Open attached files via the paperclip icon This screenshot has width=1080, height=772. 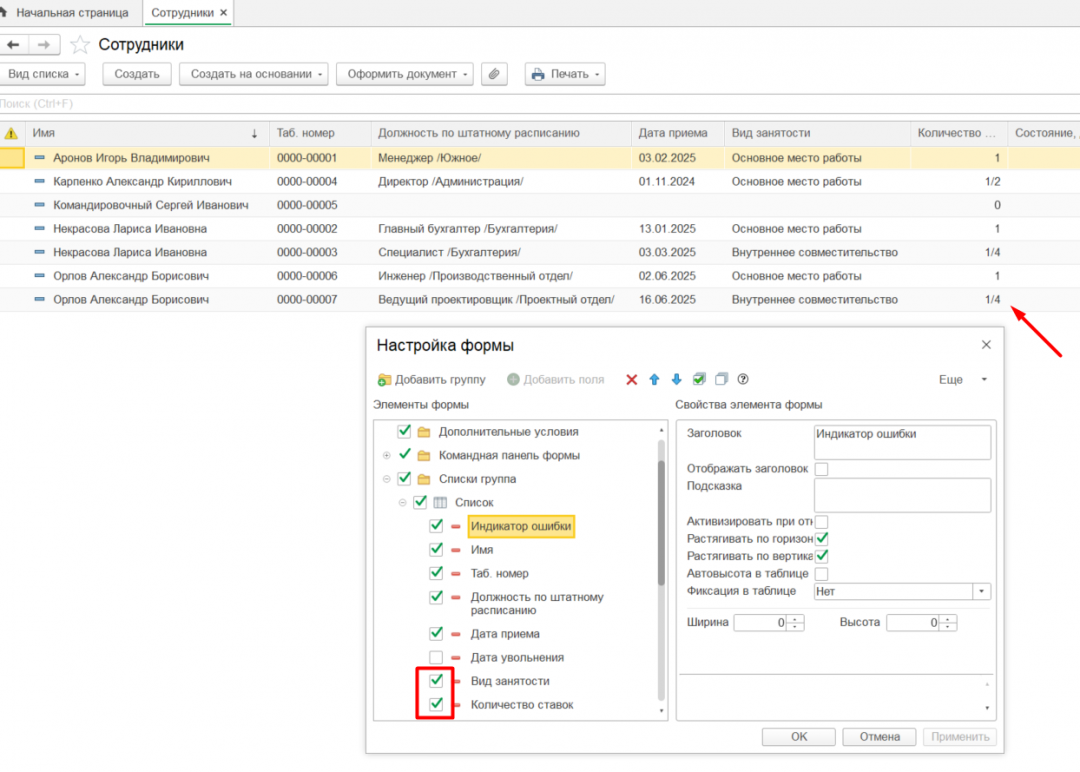(495, 74)
